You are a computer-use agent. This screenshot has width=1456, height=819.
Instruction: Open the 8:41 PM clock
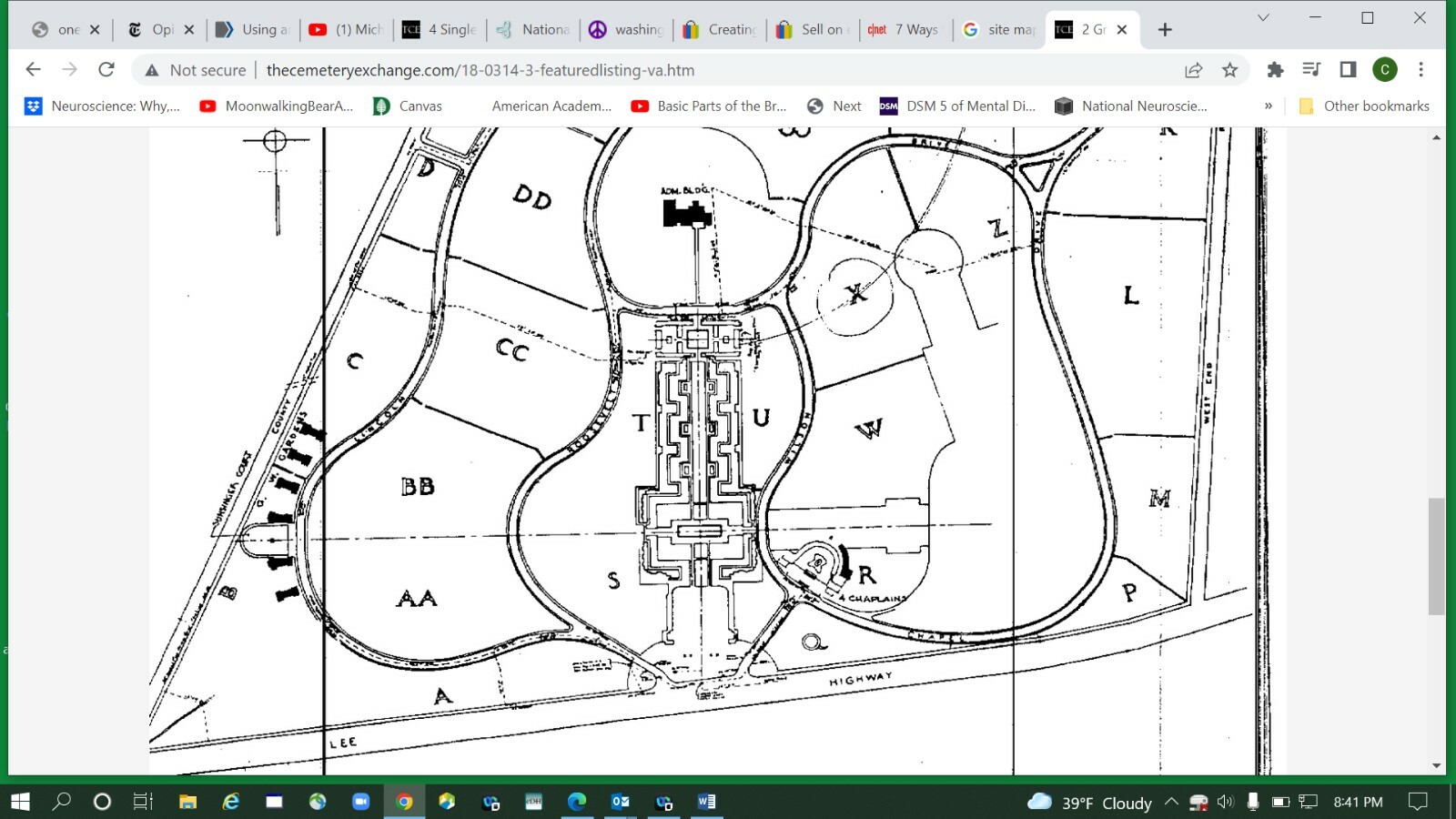(x=1358, y=802)
